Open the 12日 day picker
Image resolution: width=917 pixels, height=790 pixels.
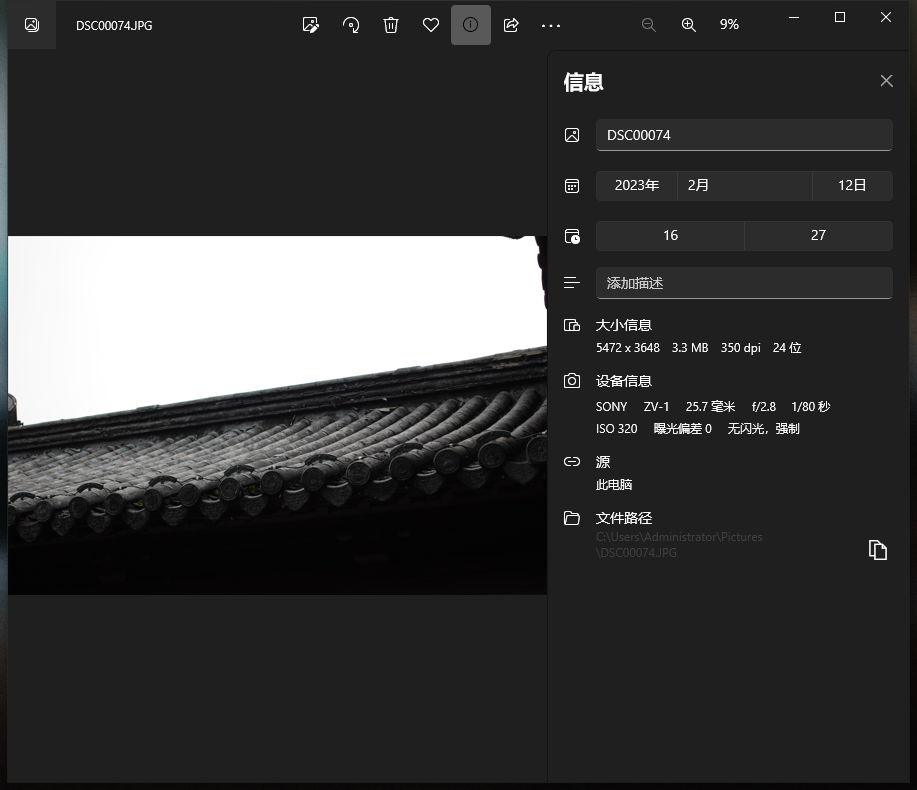852,186
